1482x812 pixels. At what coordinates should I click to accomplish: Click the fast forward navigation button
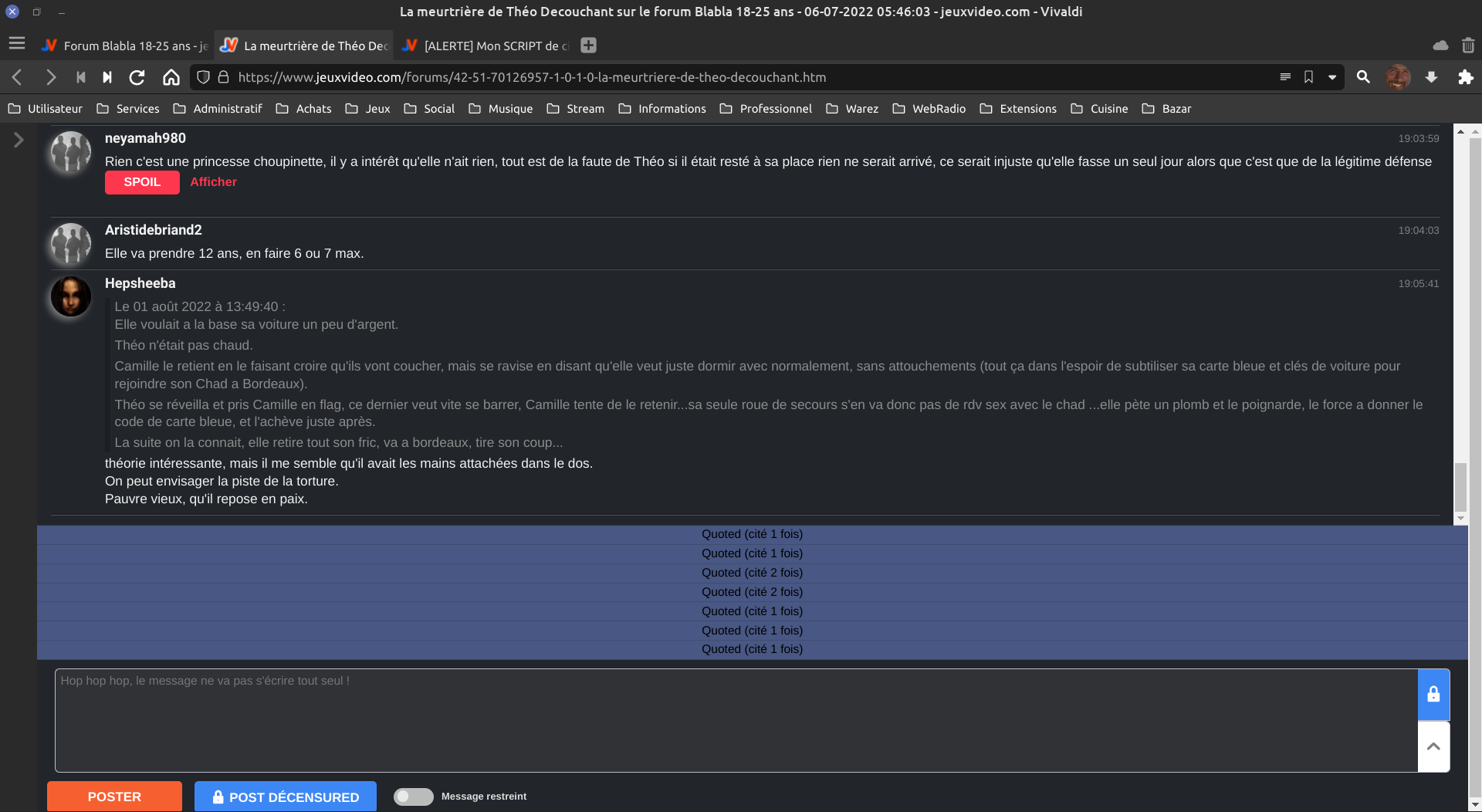(x=107, y=77)
